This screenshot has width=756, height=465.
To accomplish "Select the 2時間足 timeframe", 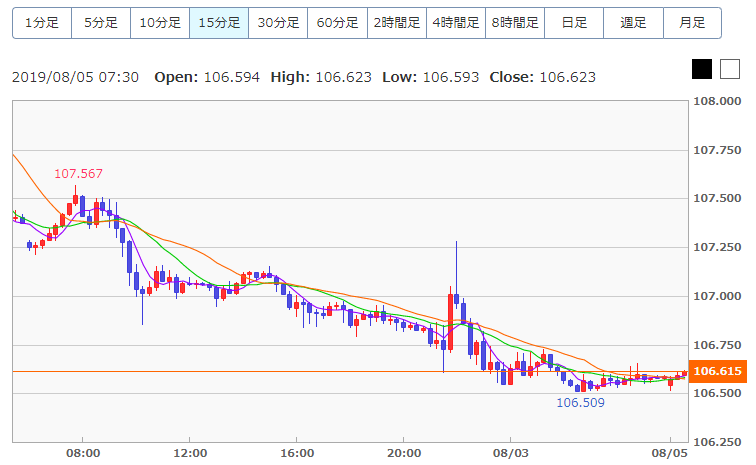I will [x=396, y=22].
